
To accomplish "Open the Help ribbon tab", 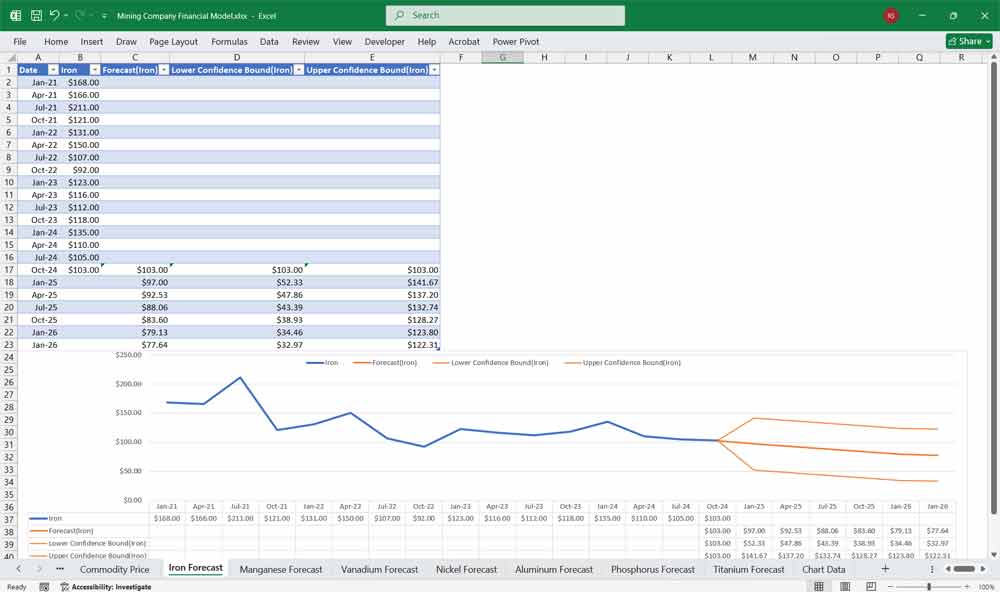I will (427, 41).
